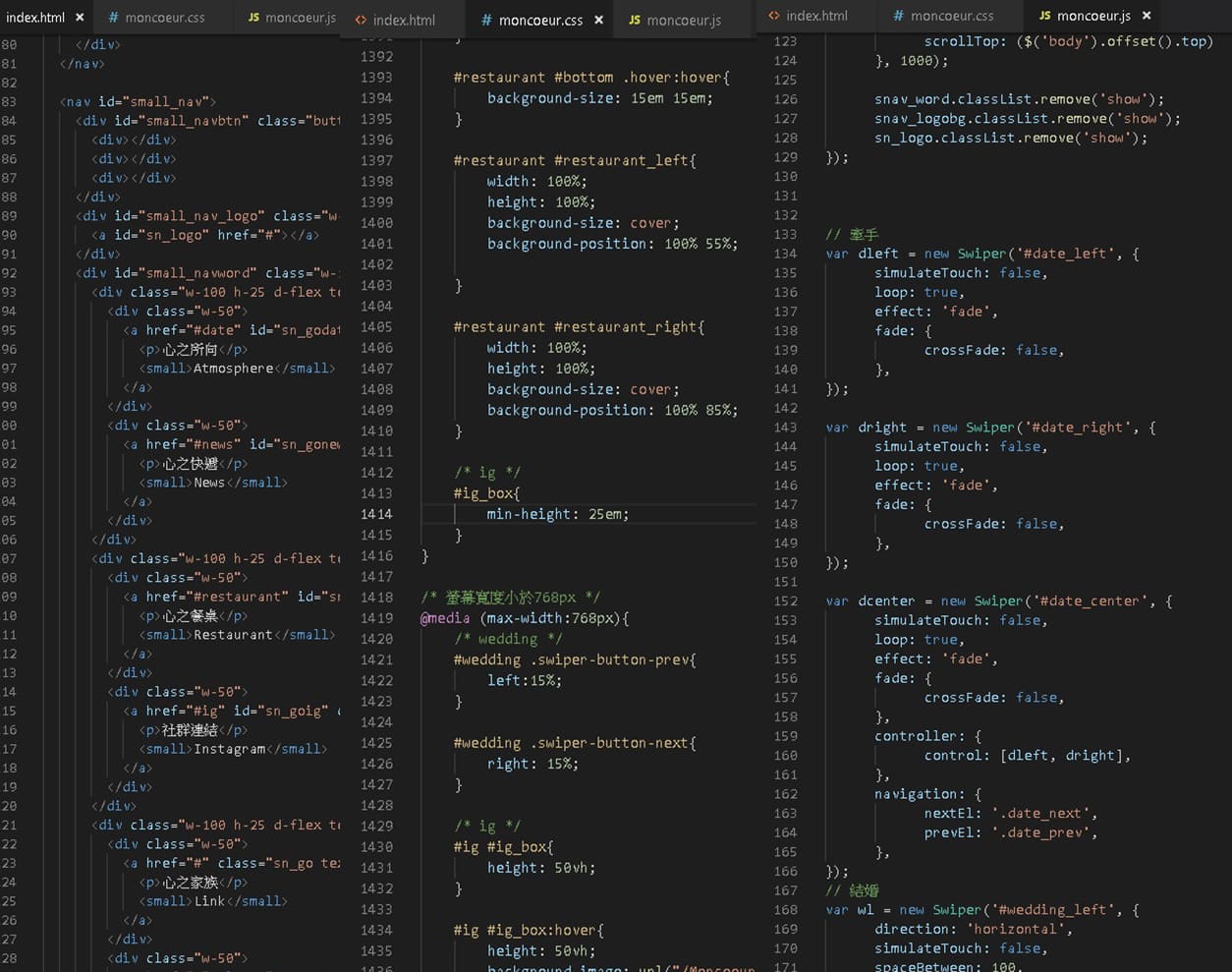Click "nextEl: '.date_next'," in JS
The height and width of the screenshot is (972, 1232).
1011,814
